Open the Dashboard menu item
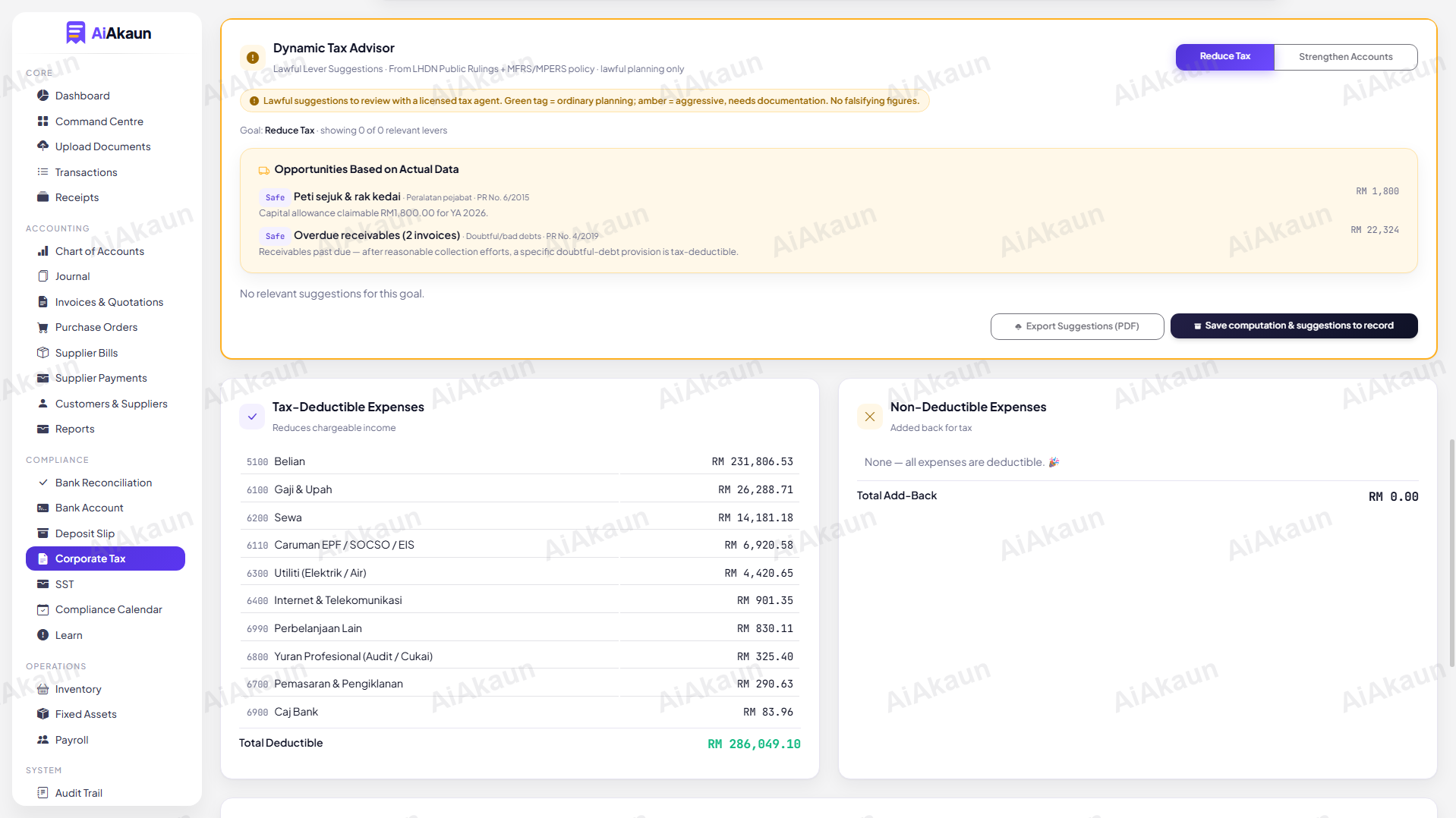The width and height of the screenshot is (1456, 818). (x=106, y=96)
